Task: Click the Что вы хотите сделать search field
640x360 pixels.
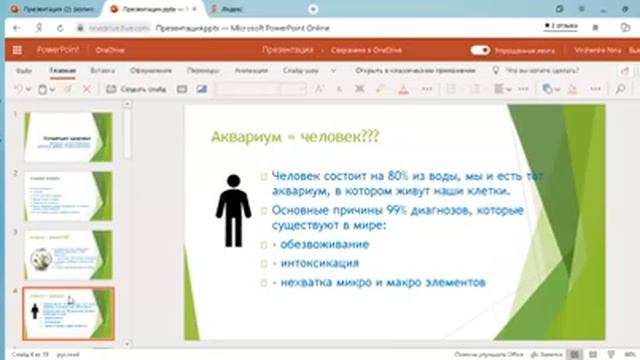Action: pyautogui.click(x=542, y=71)
